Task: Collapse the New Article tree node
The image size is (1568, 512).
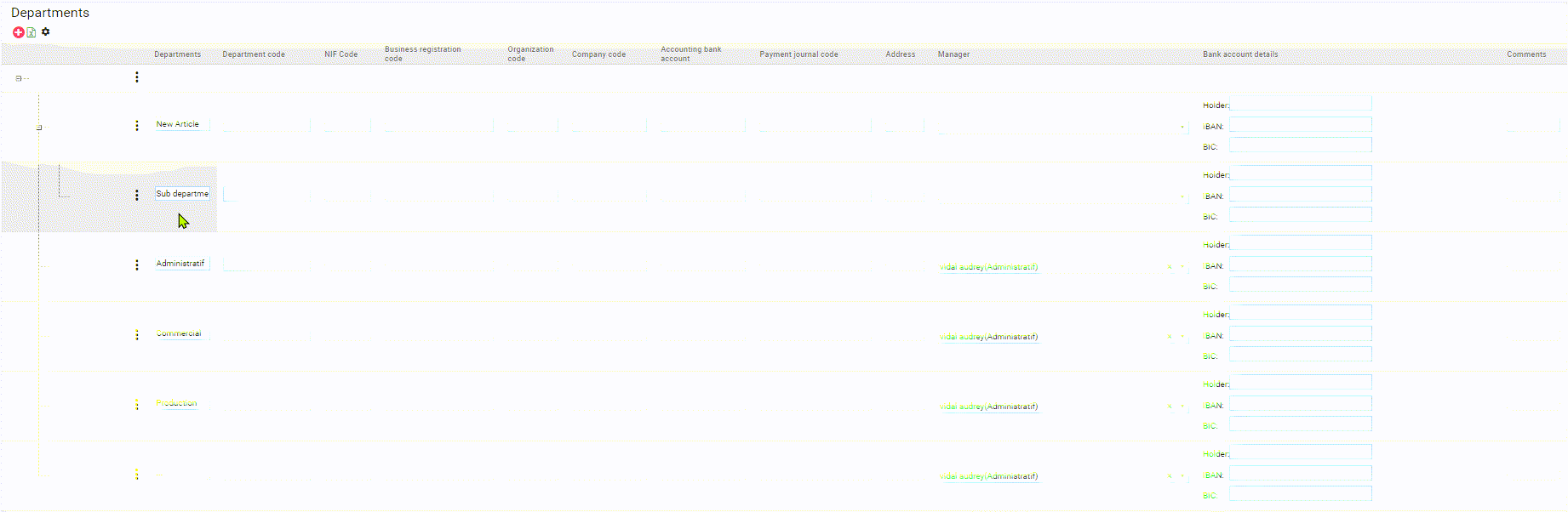Action: click(x=39, y=128)
